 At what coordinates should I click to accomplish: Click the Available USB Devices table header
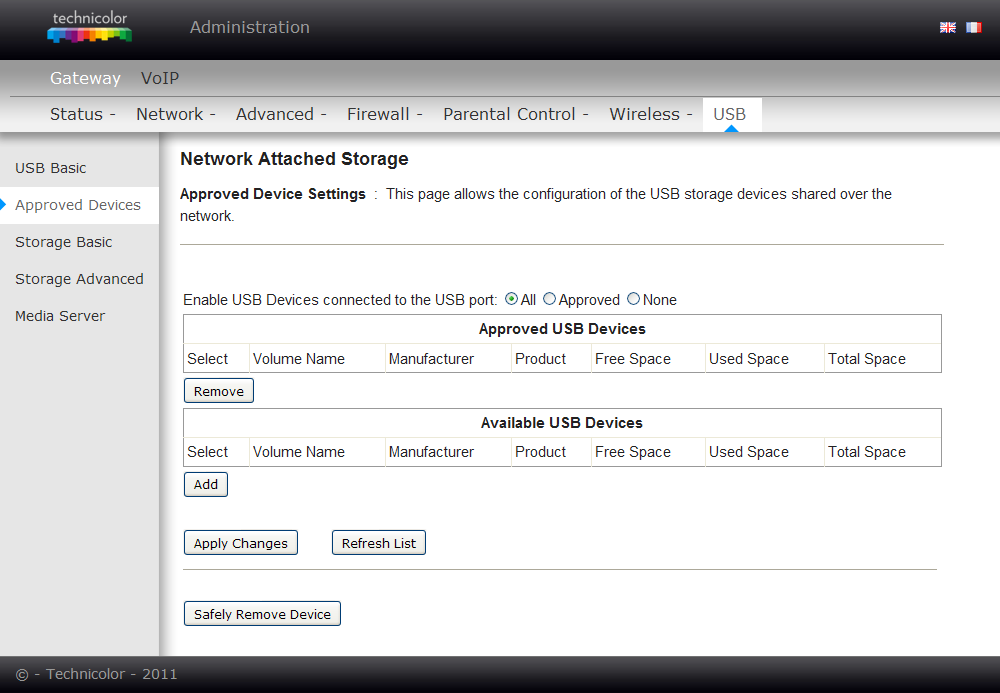pos(562,423)
